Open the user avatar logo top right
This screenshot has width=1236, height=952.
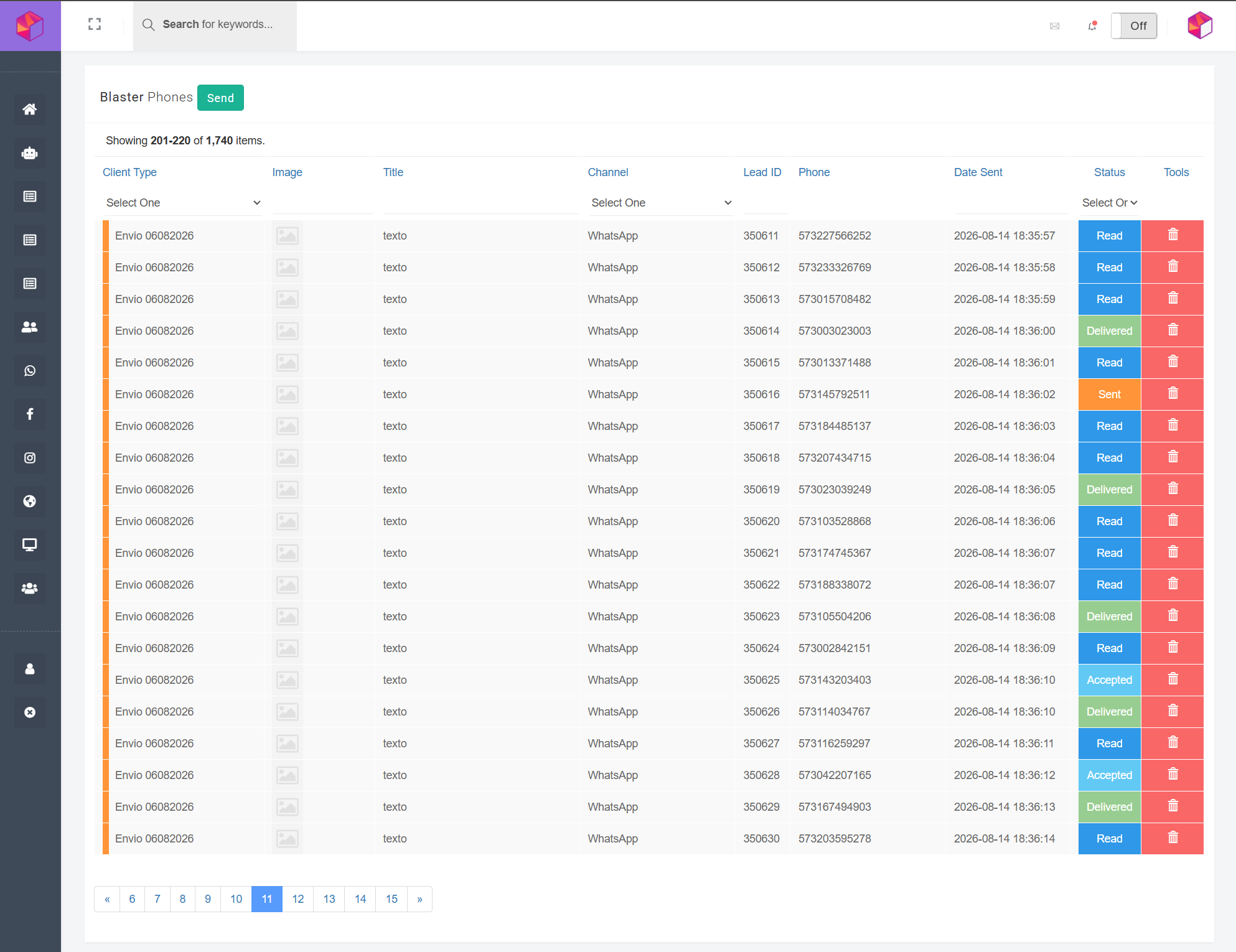tap(1200, 26)
